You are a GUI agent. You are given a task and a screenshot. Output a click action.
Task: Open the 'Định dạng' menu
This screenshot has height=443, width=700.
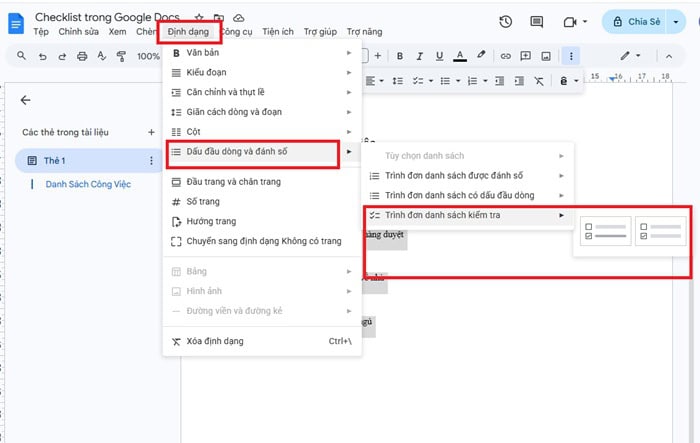click(188, 32)
